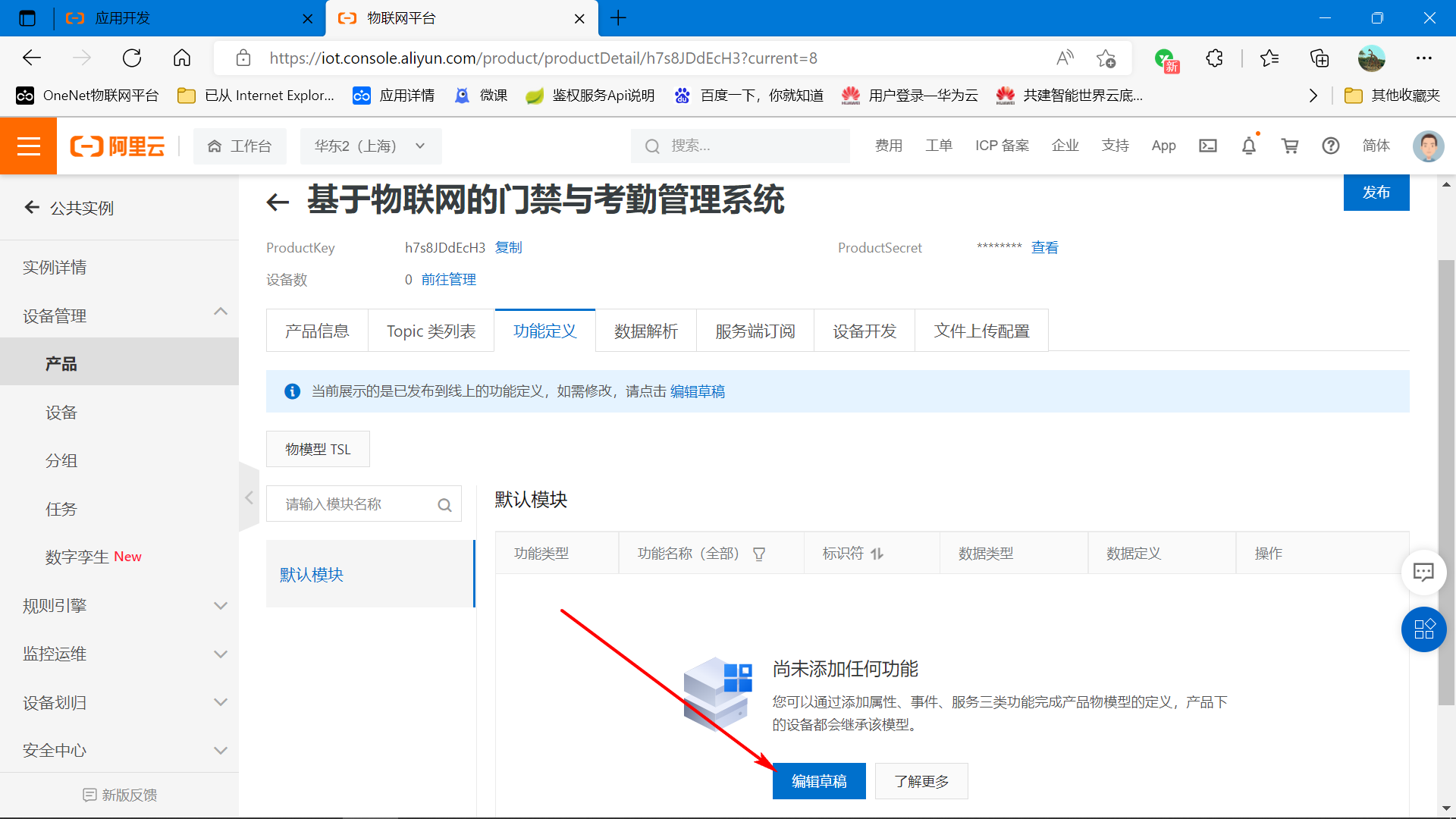Switch to the 数据解析 tab

646,331
